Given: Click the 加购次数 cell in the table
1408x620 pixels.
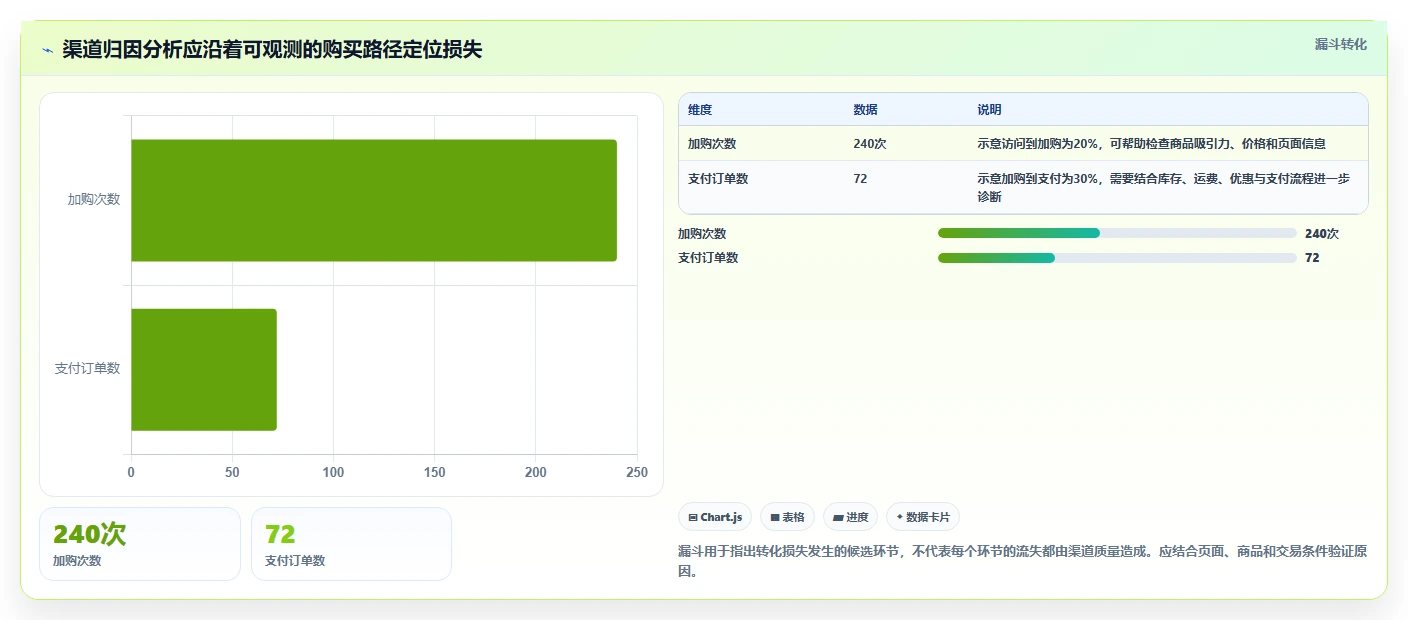Looking at the screenshot, I should pyautogui.click(x=712, y=143).
